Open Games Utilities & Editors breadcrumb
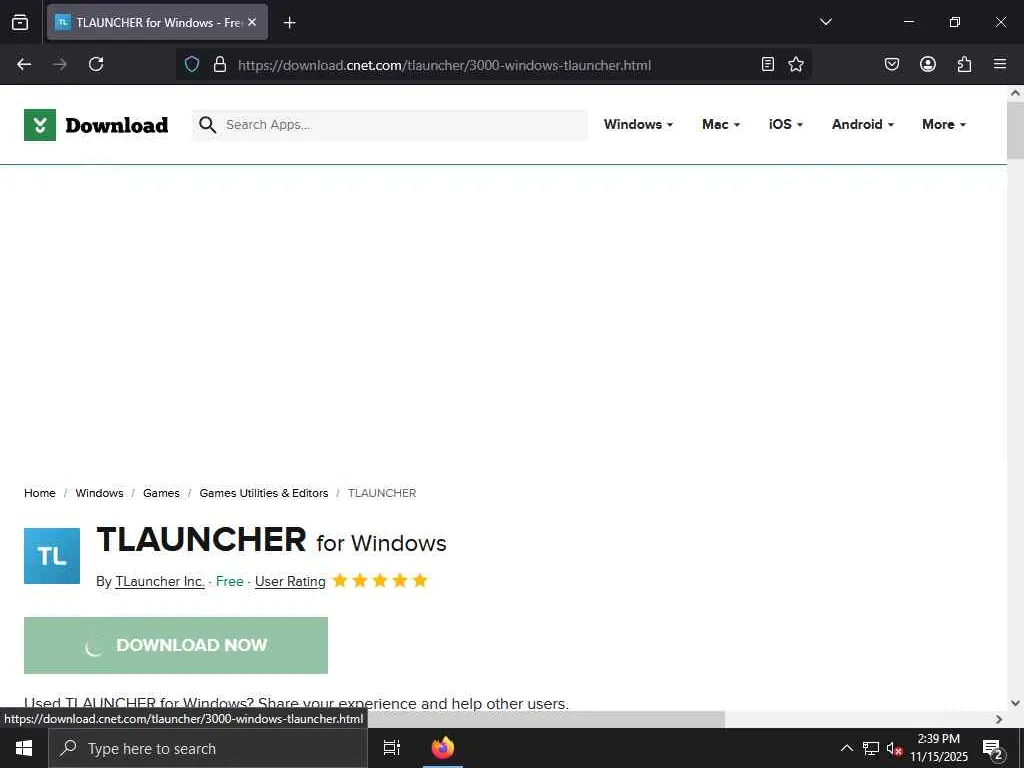Viewport: 1024px width, 768px height. point(264,493)
